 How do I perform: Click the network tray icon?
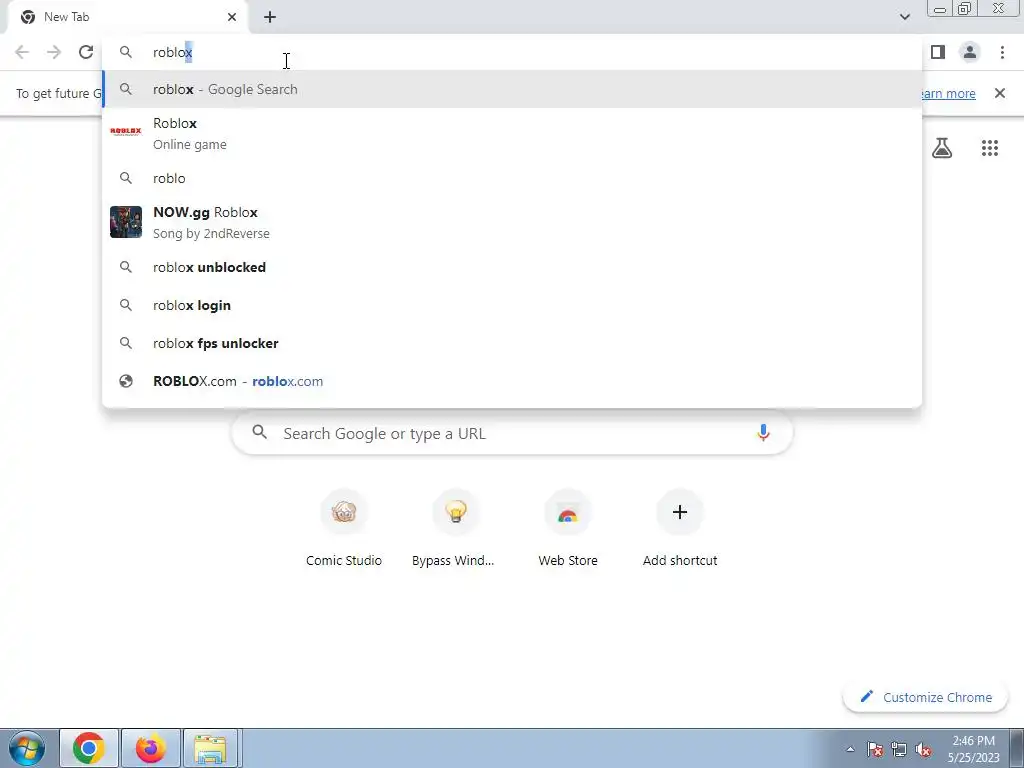pos(899,749)
